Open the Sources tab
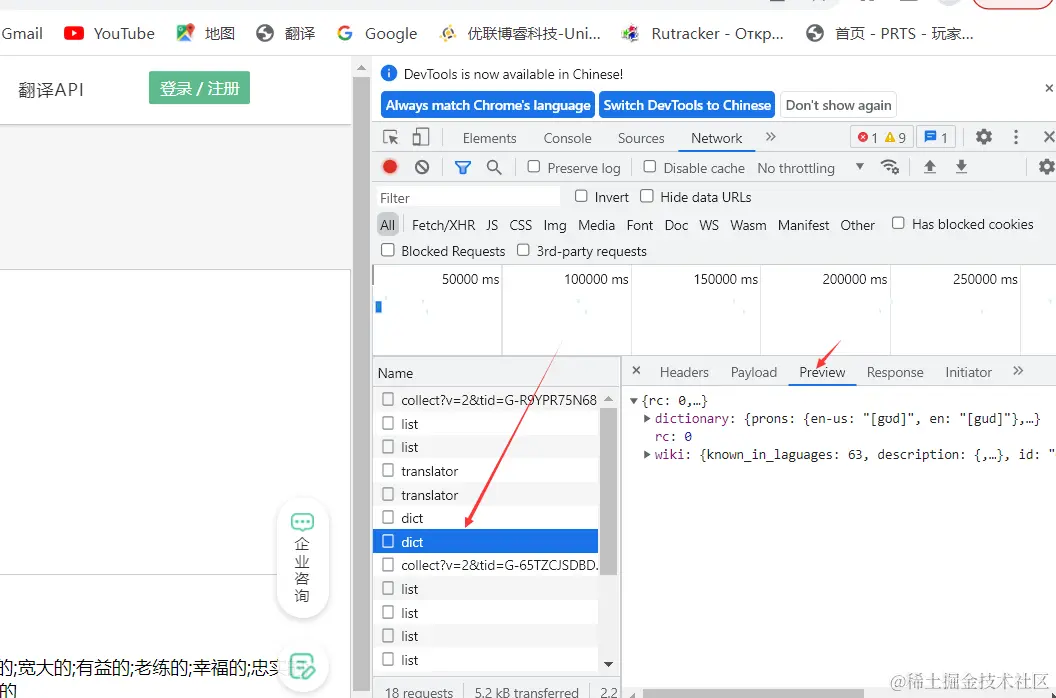1056x698 pixels. [641, 138]
